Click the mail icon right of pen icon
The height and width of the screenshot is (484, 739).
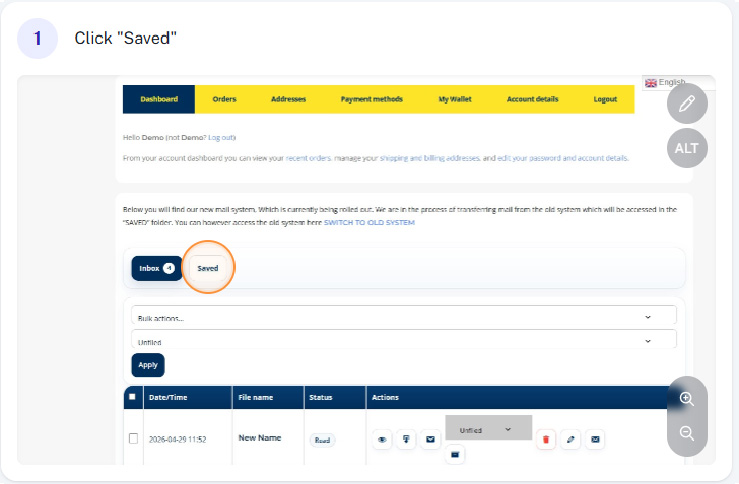pyautogui.click(x=595, y=439)
